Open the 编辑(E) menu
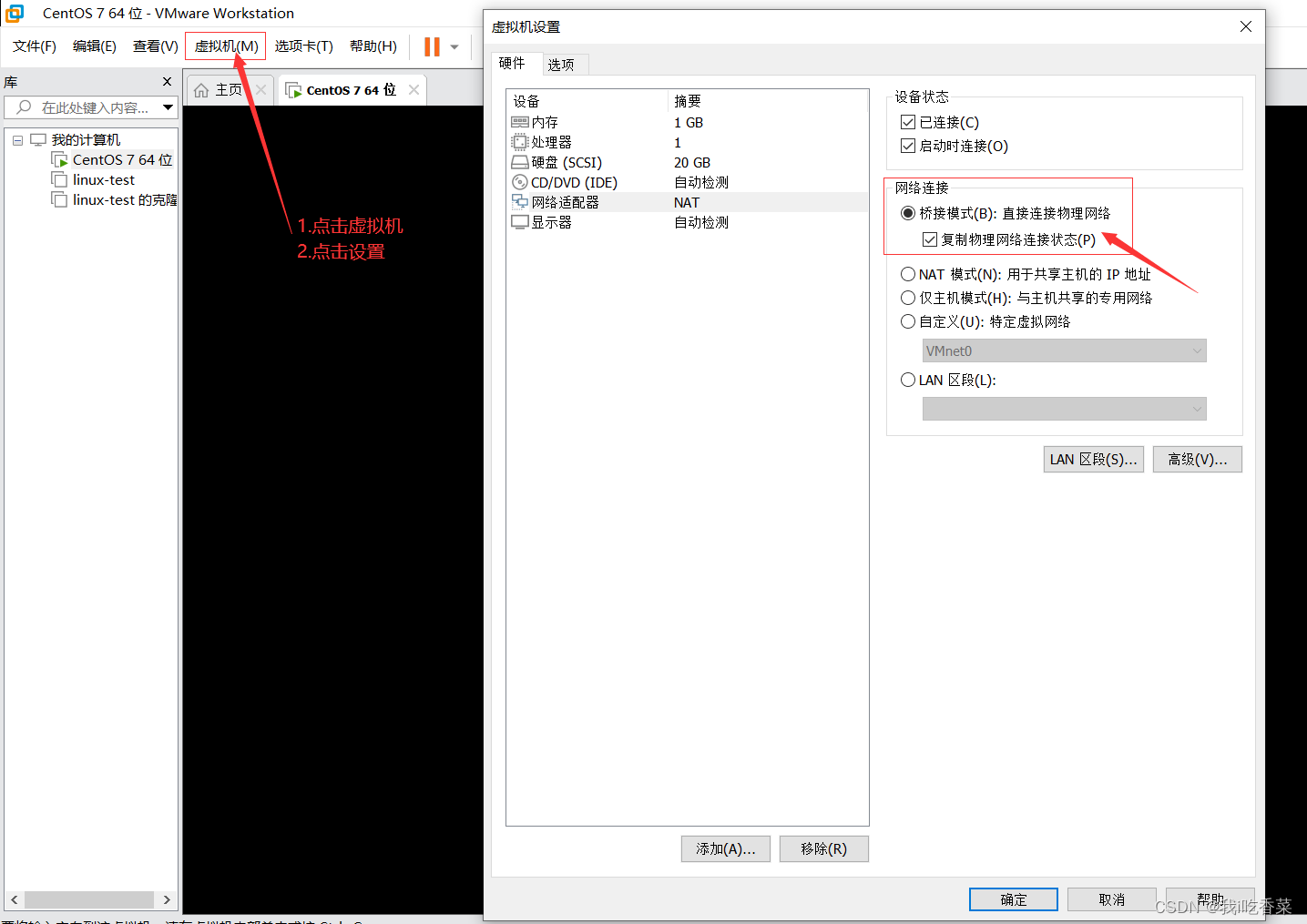This screenshot has height=924, width=1307. coord(95,46)
